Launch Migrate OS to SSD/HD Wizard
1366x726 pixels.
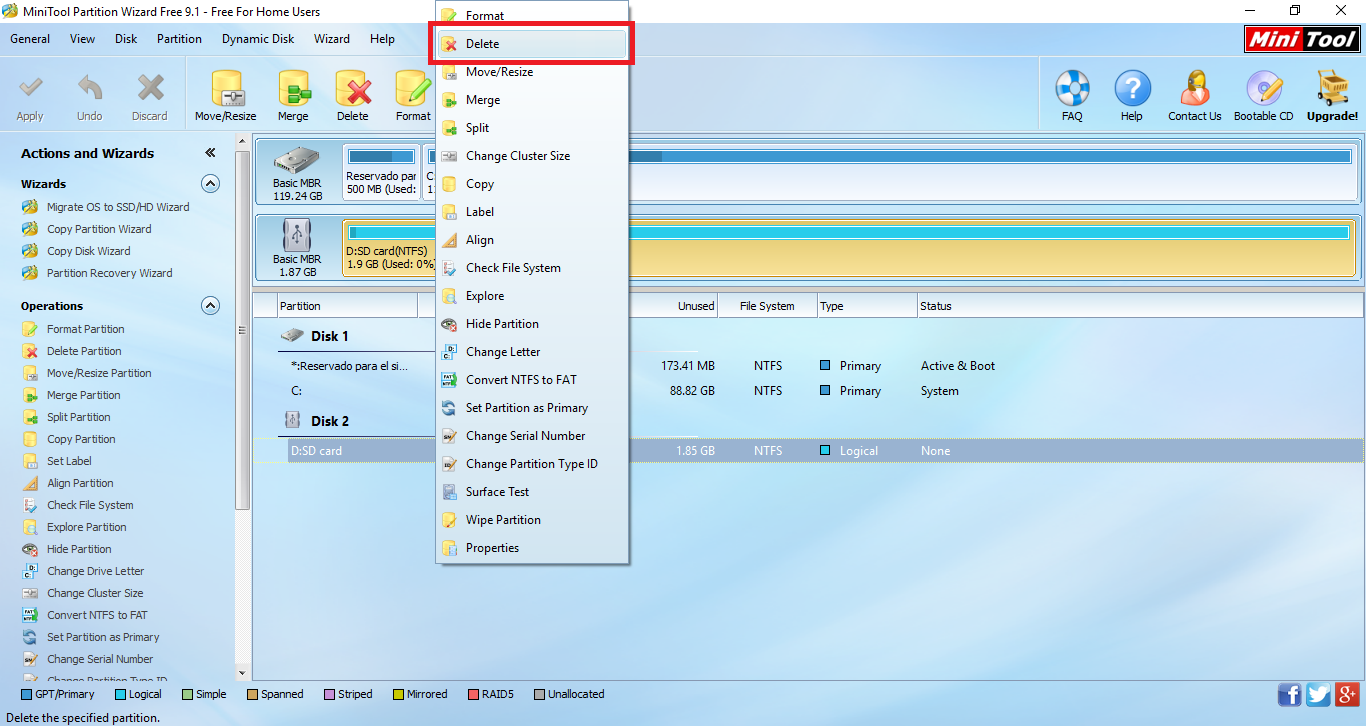point(105,207)
